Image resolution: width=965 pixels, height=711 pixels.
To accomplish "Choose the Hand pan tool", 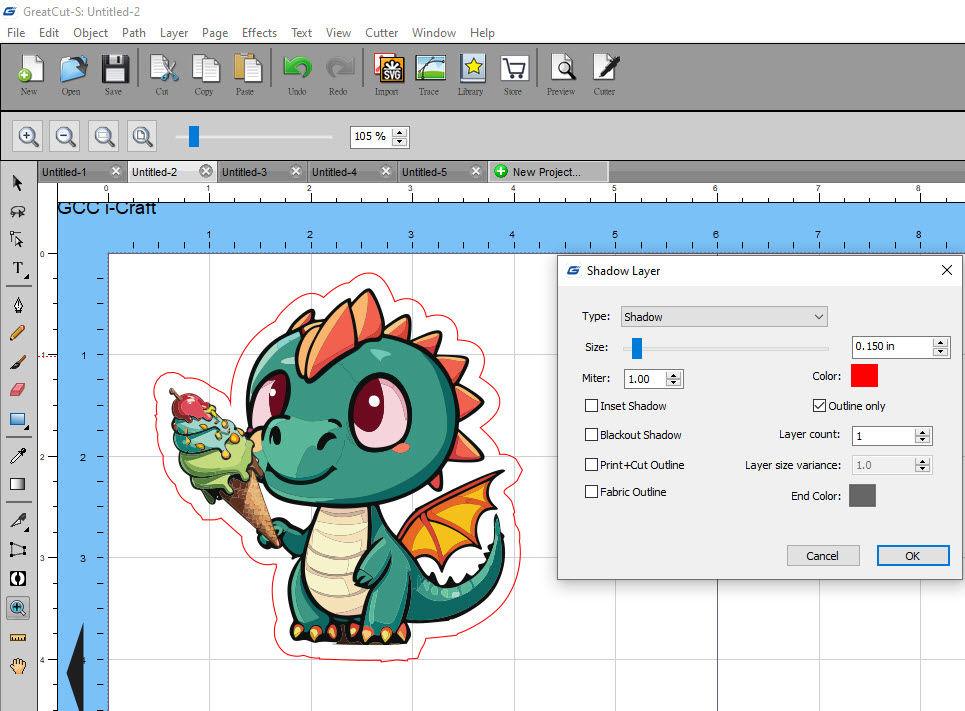I will 18,666.
